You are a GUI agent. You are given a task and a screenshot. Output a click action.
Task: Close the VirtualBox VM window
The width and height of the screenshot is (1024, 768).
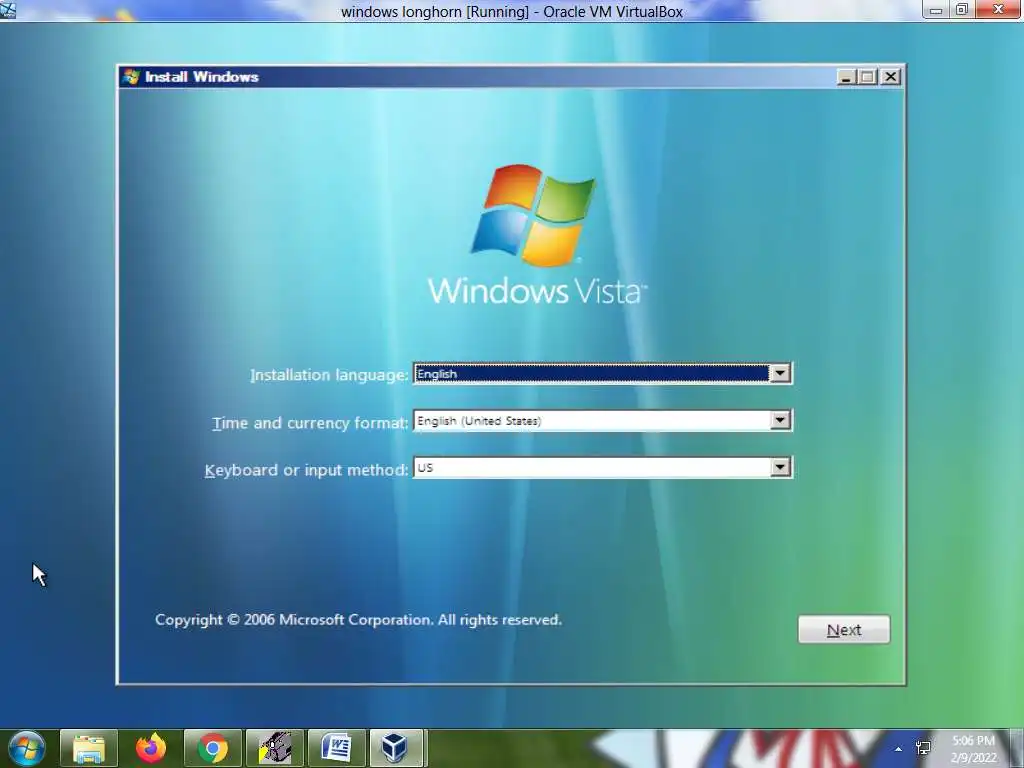[x=999, y=10]
